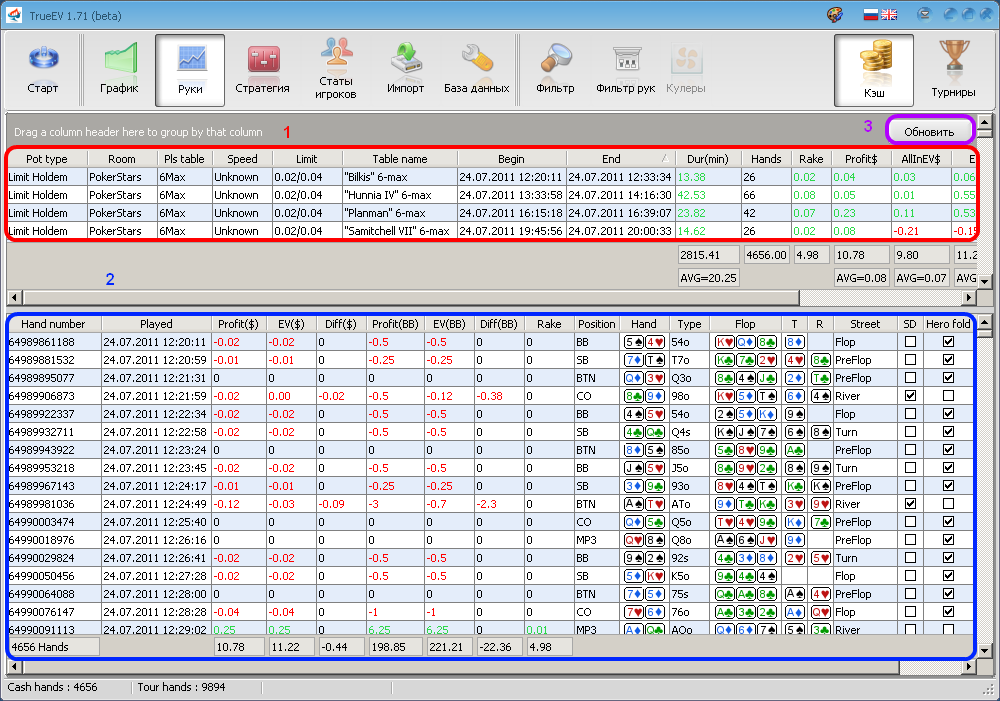Open the База данных database tool
This screenshot has width=1000, height=701.
(476, 70)
